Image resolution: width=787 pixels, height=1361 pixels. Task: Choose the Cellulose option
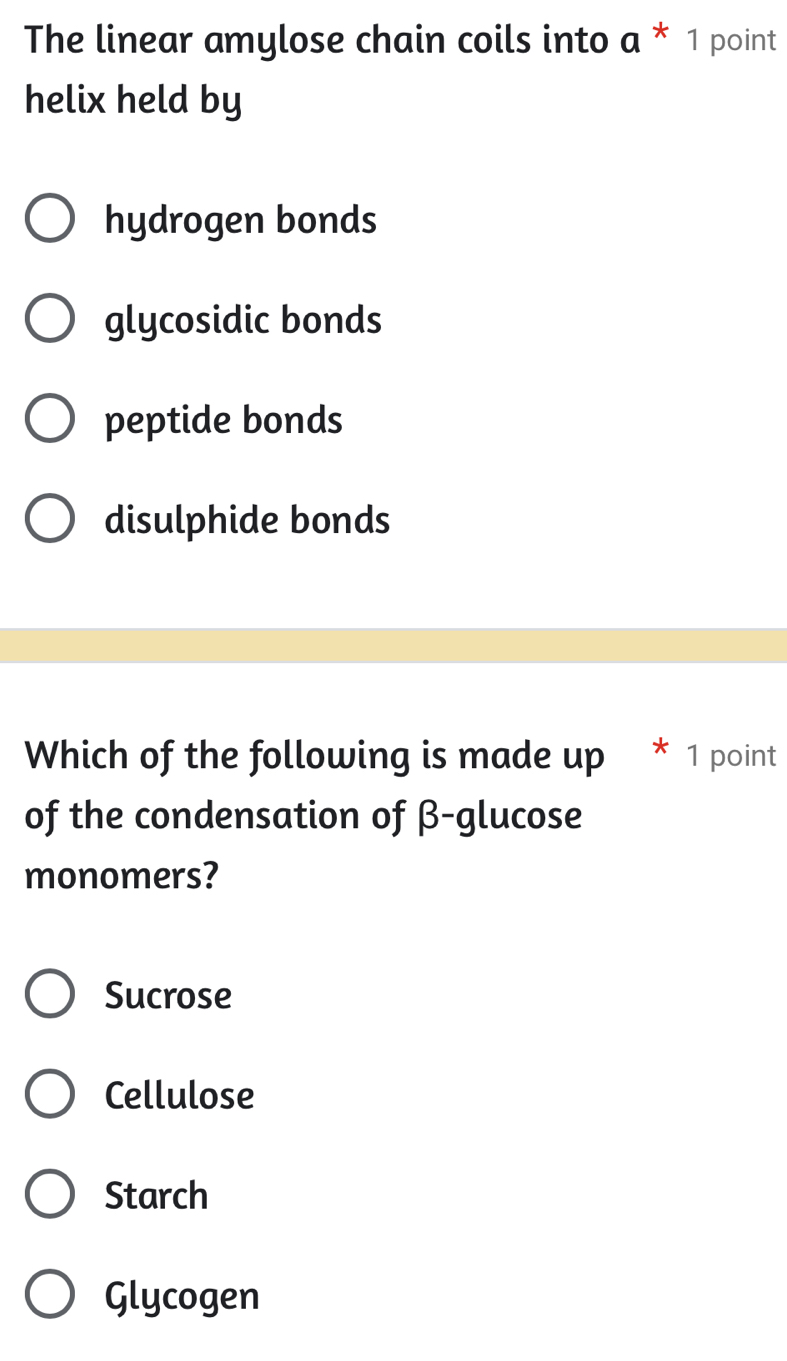[51, 1092]
